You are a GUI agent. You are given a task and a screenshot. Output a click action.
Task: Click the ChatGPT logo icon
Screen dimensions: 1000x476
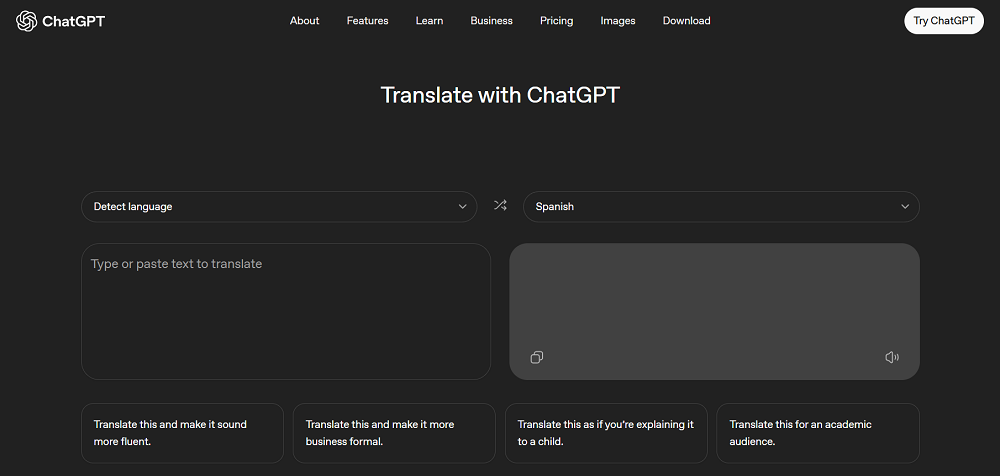click(26, 21)
